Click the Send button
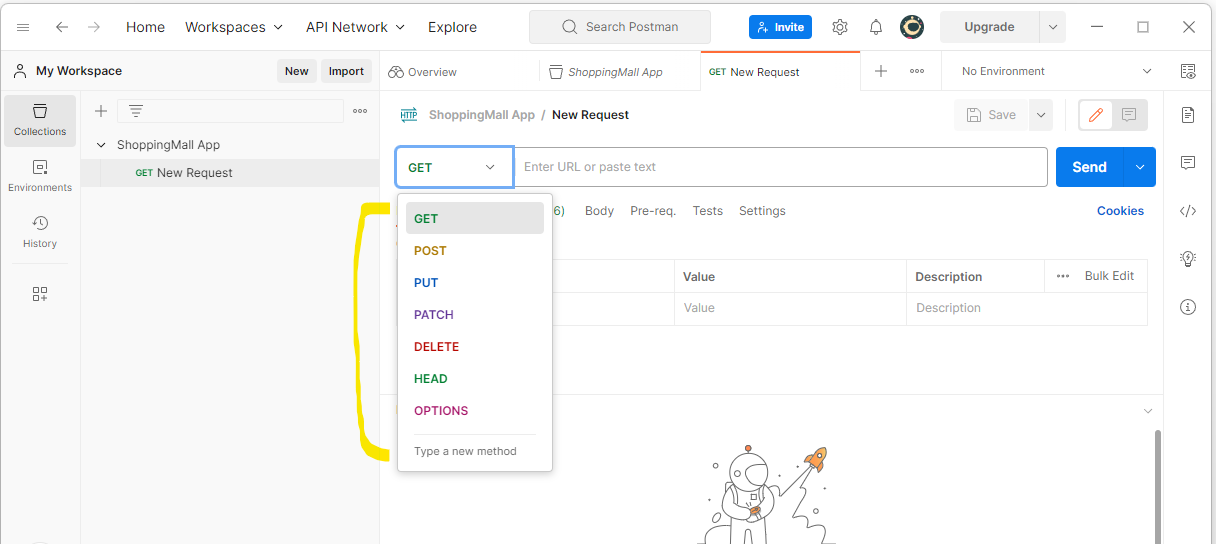 [x=1090, y=167]
